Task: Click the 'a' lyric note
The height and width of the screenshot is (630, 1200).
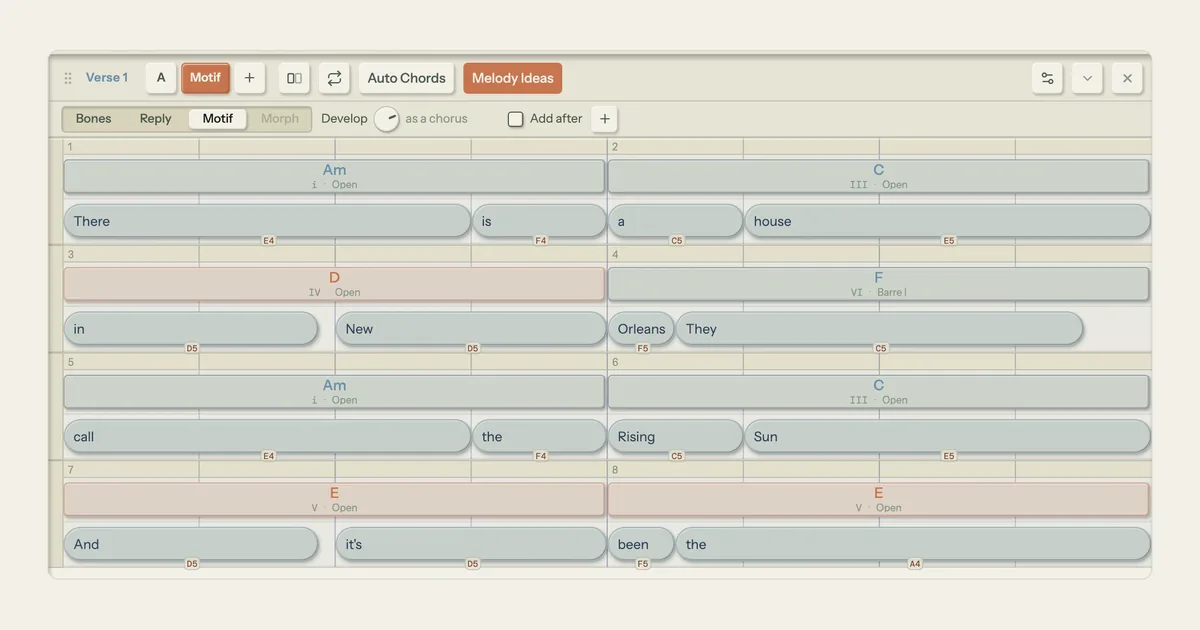Action: (675, 221)
